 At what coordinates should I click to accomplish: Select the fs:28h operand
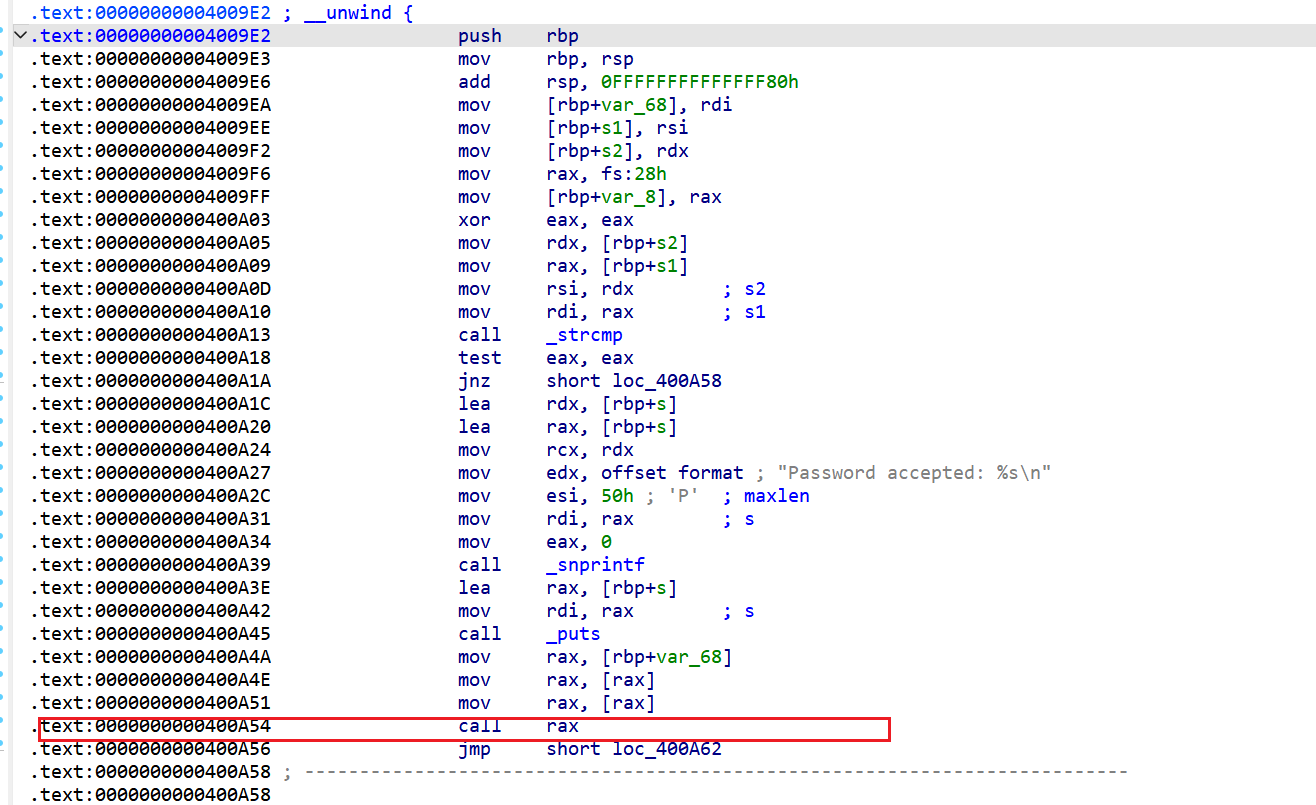click(x=636, y=174)
